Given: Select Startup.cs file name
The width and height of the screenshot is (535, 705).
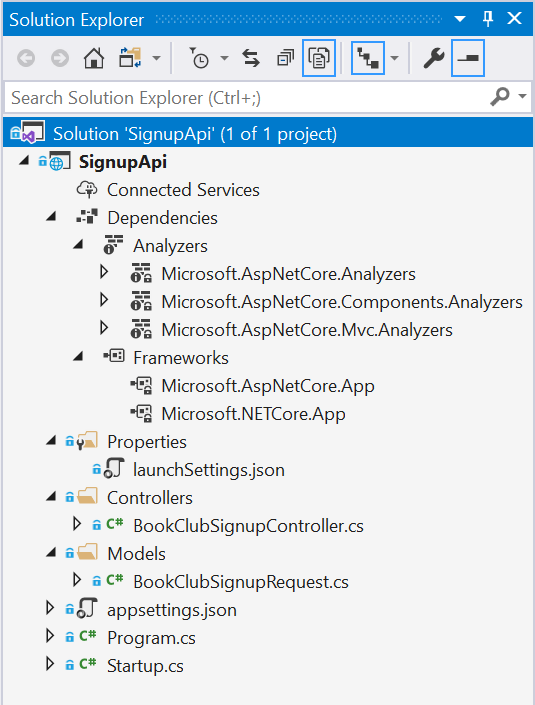Looking at the screenshot, I should tap(145, 666).
